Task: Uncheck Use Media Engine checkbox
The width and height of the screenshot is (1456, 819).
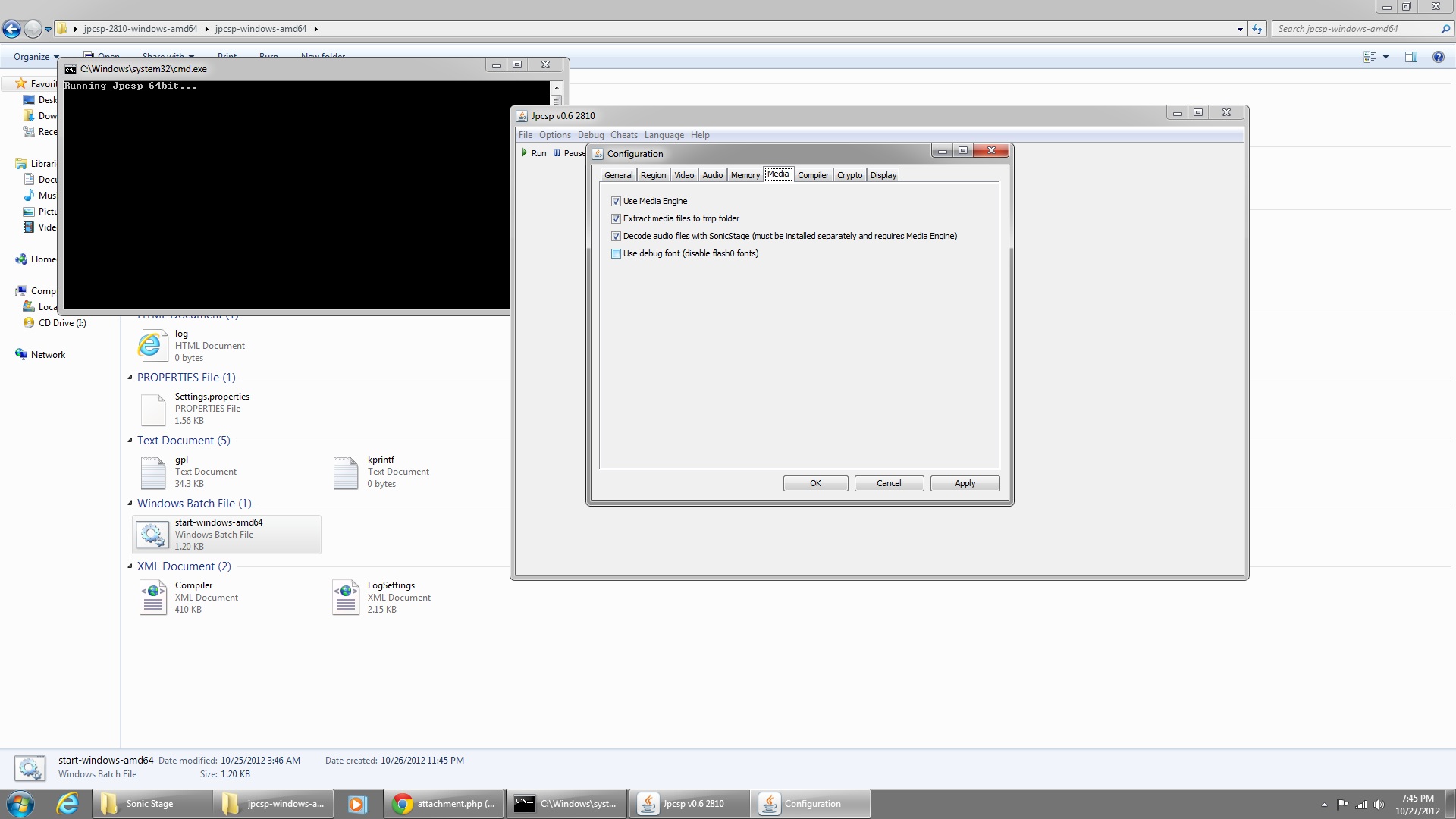Action: pos(616,202)
